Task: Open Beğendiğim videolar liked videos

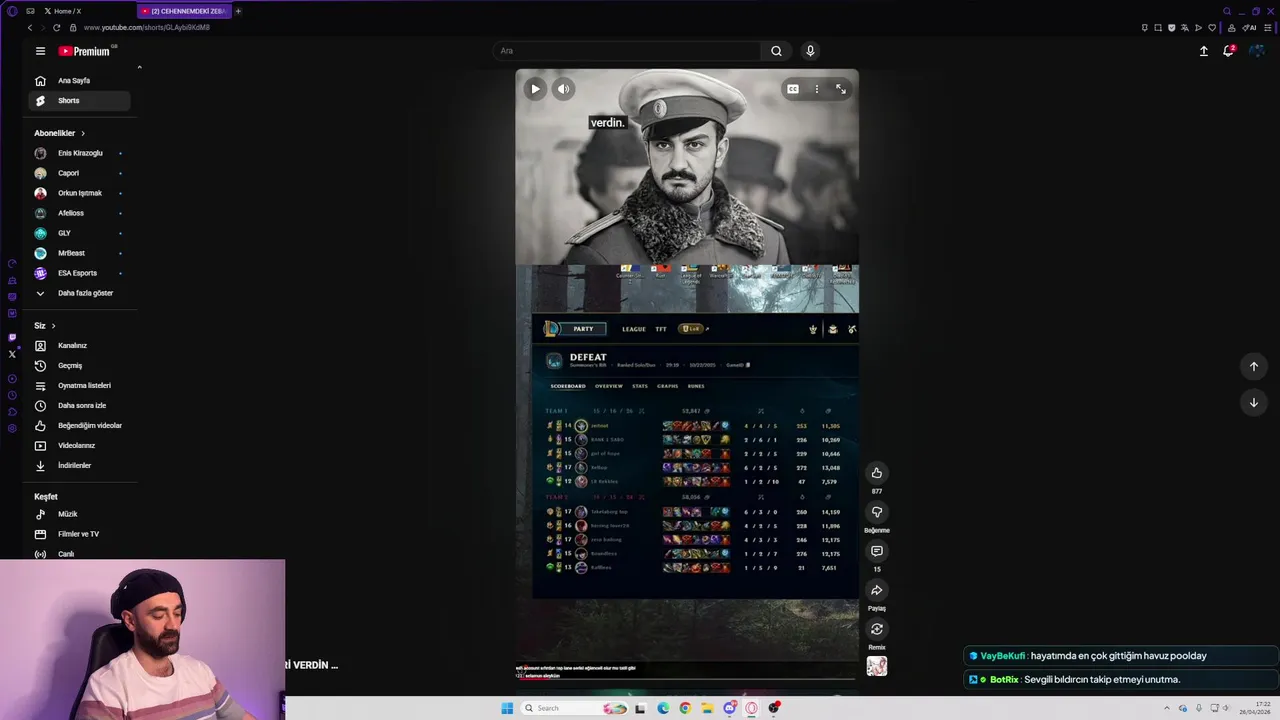Action: 80,426
